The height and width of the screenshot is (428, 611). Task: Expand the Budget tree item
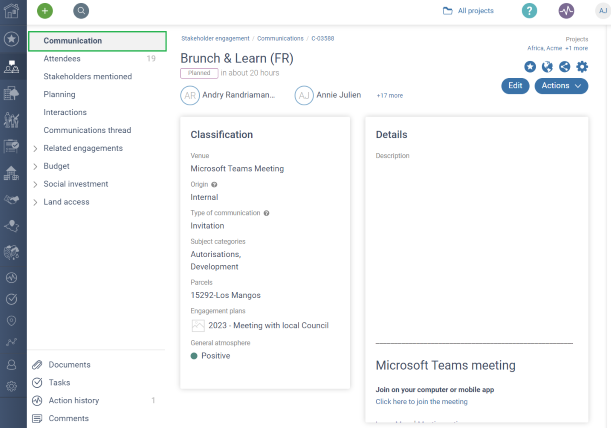point(36,166)
